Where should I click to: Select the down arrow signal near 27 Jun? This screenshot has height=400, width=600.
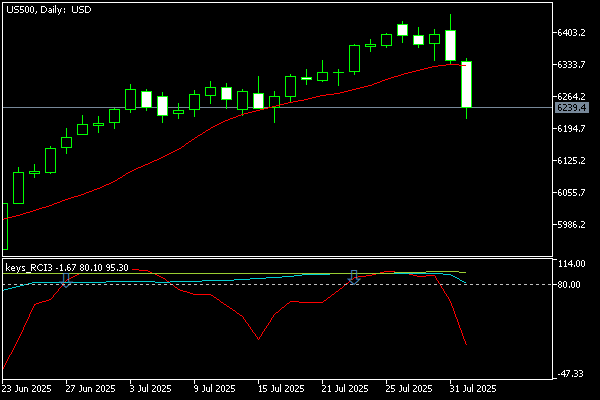(66, 280)
